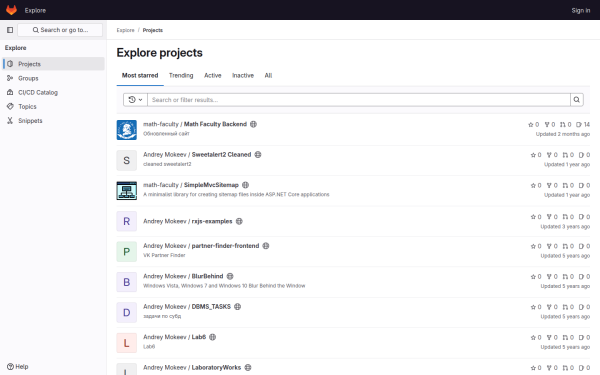Click Explore breadcrumb link

126,30
